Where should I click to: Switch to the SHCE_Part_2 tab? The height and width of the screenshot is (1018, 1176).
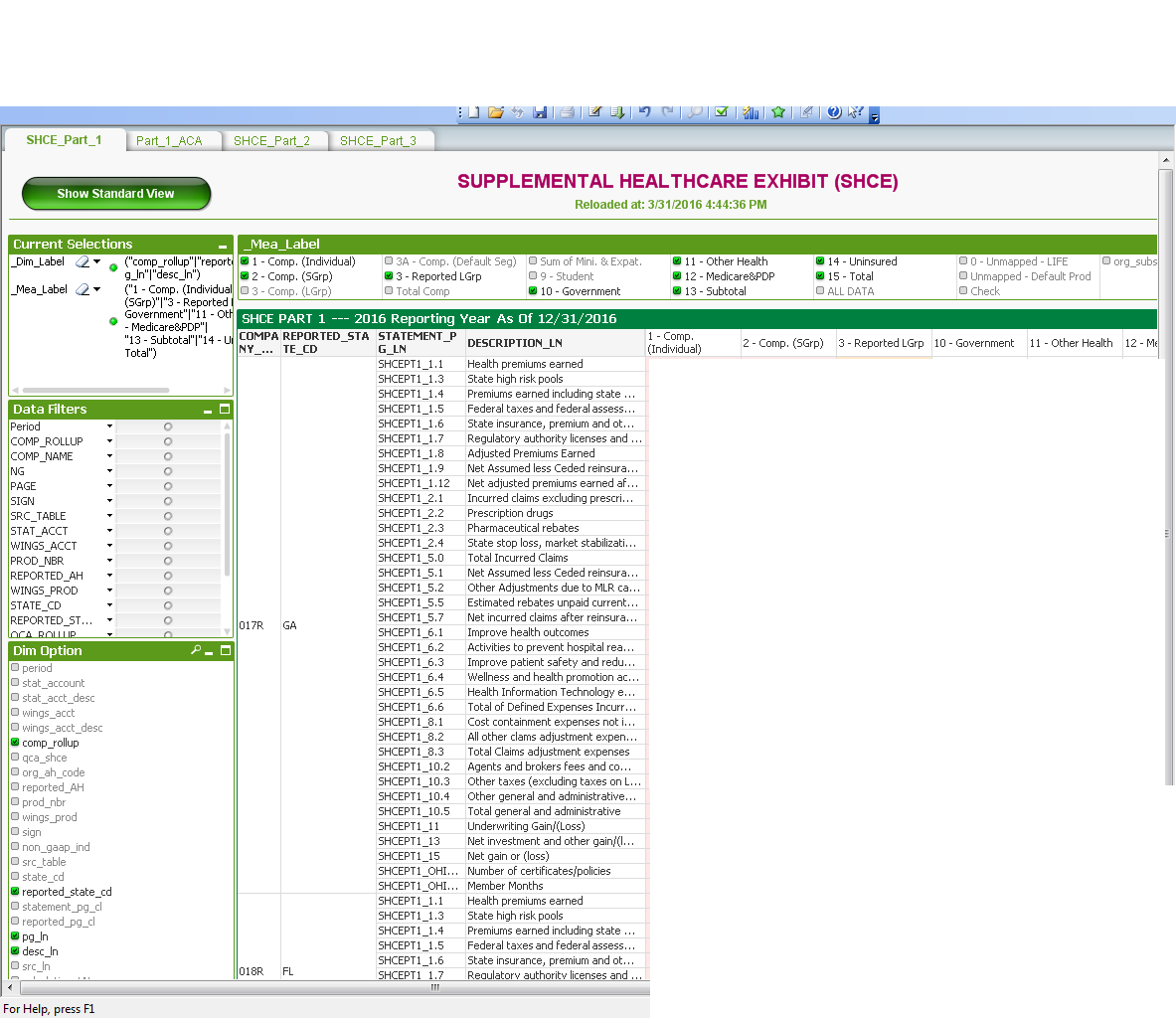275,140
